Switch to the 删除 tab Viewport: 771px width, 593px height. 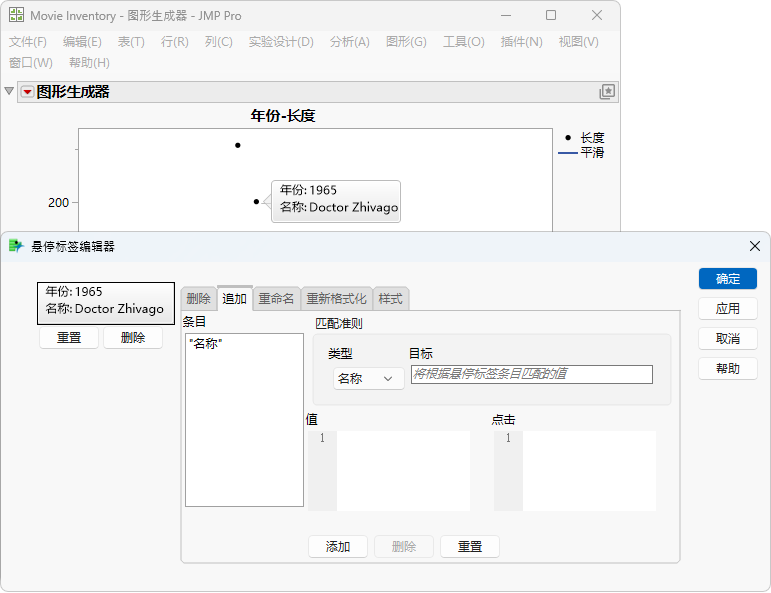(x=199, y=298)
